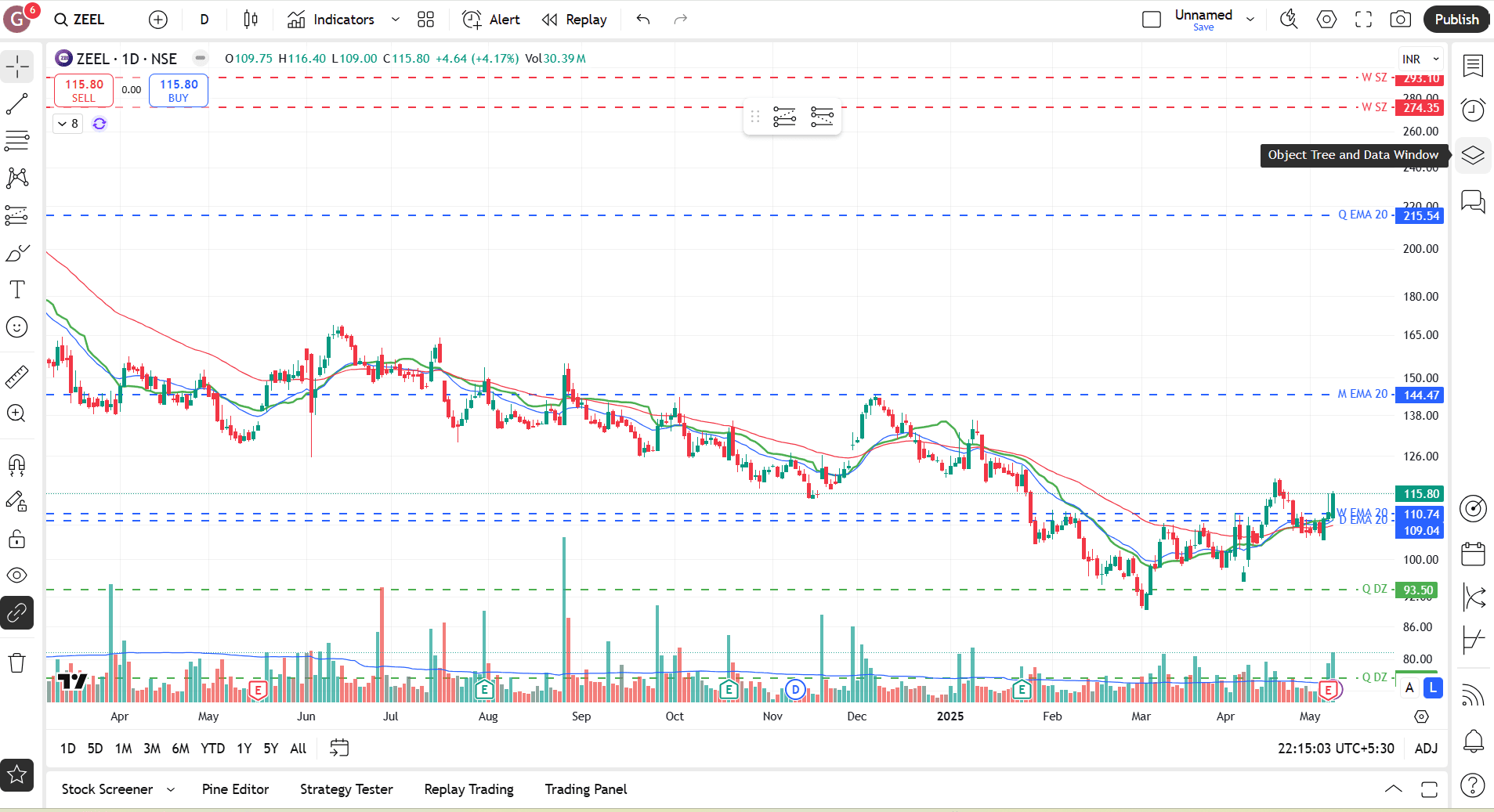Select the Text annotation tool
1494x812 pixels.
pos(17,290)
